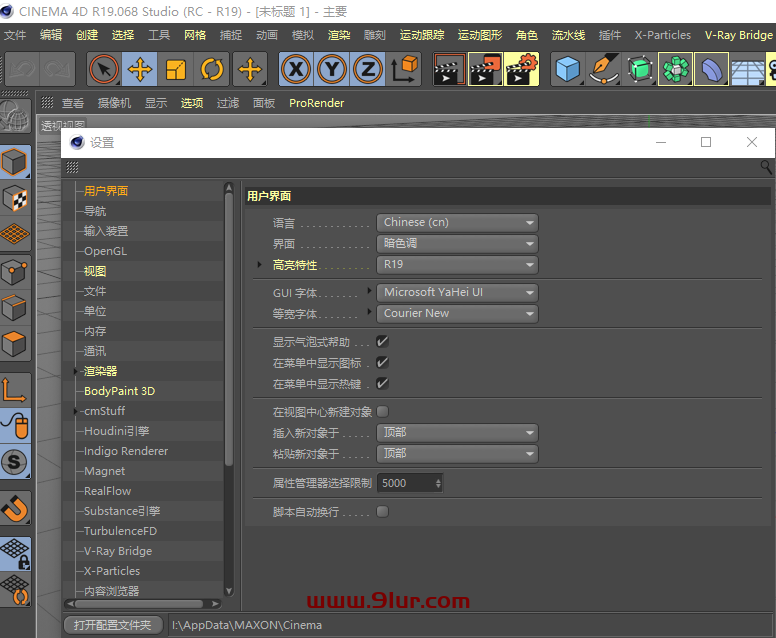Select OpenGL in settings tree
This screenshot has width=776, height=638.
pos(105,251)
